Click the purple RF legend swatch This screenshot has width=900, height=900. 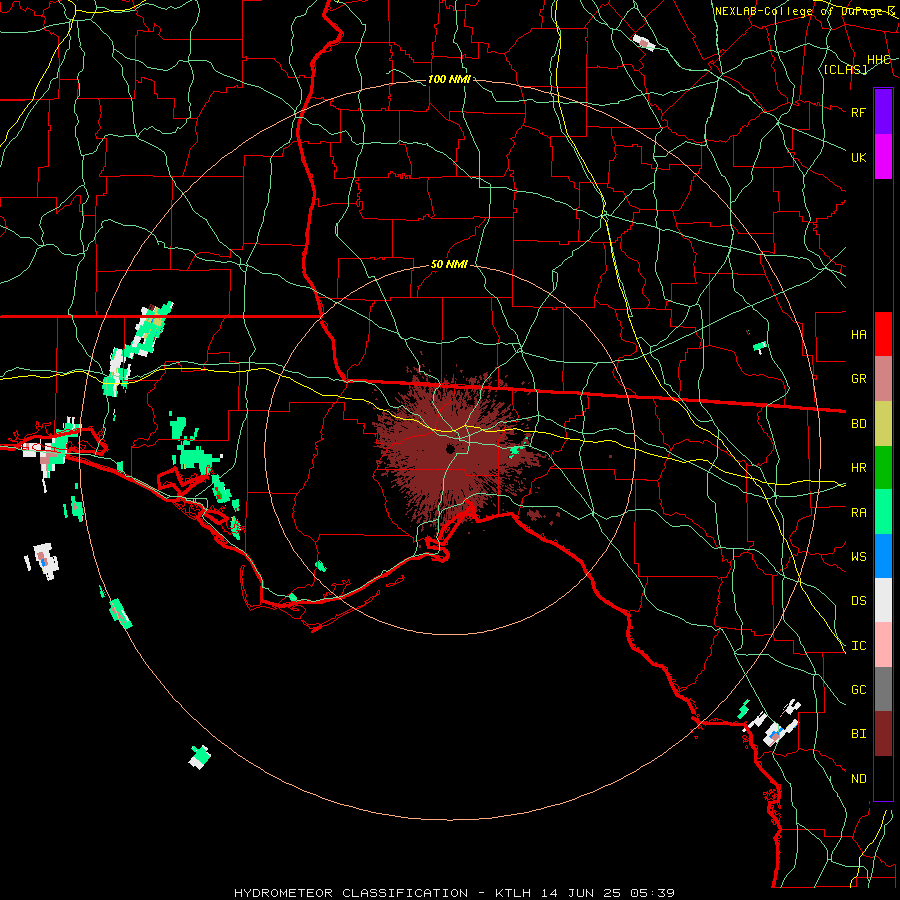883,112
